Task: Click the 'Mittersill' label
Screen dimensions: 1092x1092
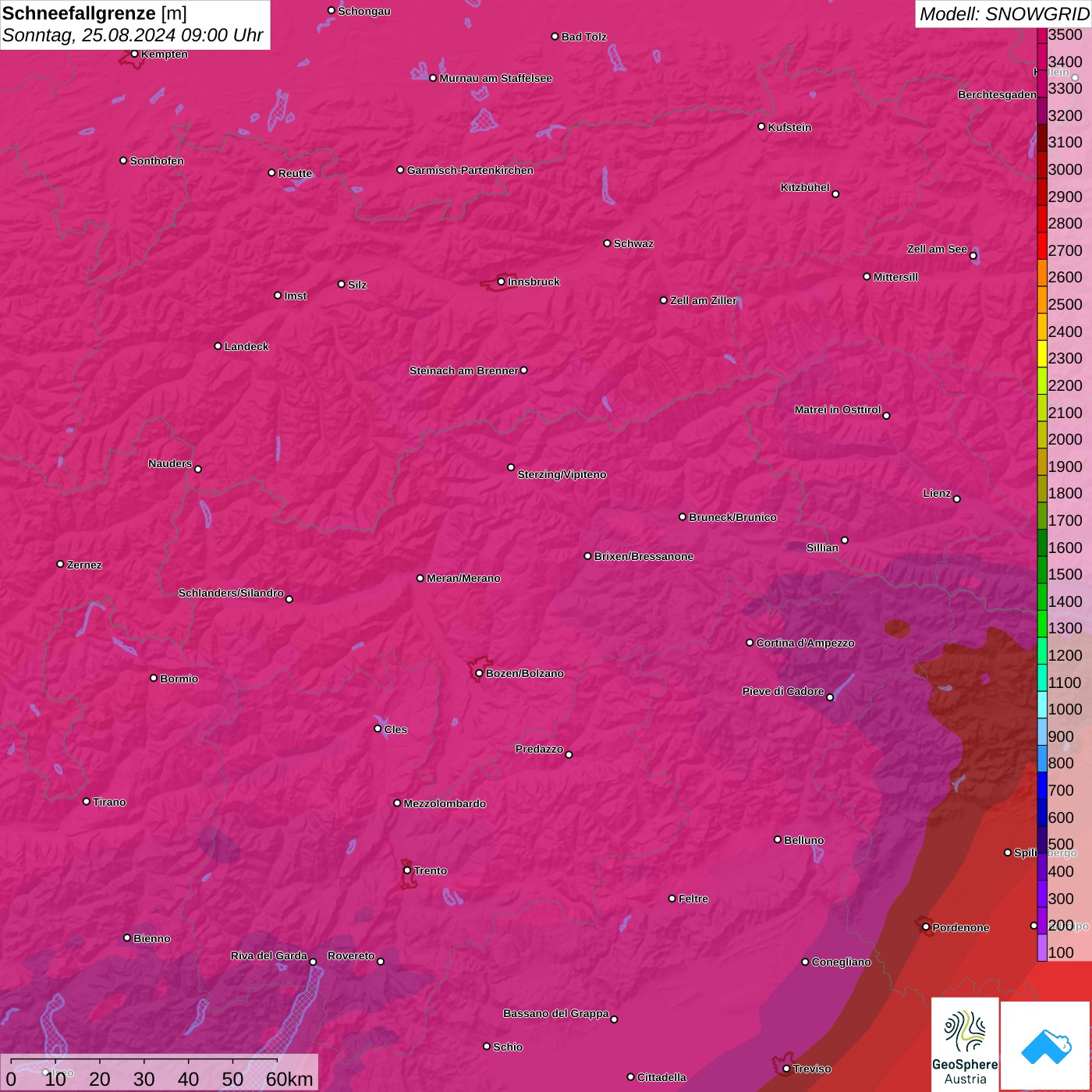Action: coord(895,277)
